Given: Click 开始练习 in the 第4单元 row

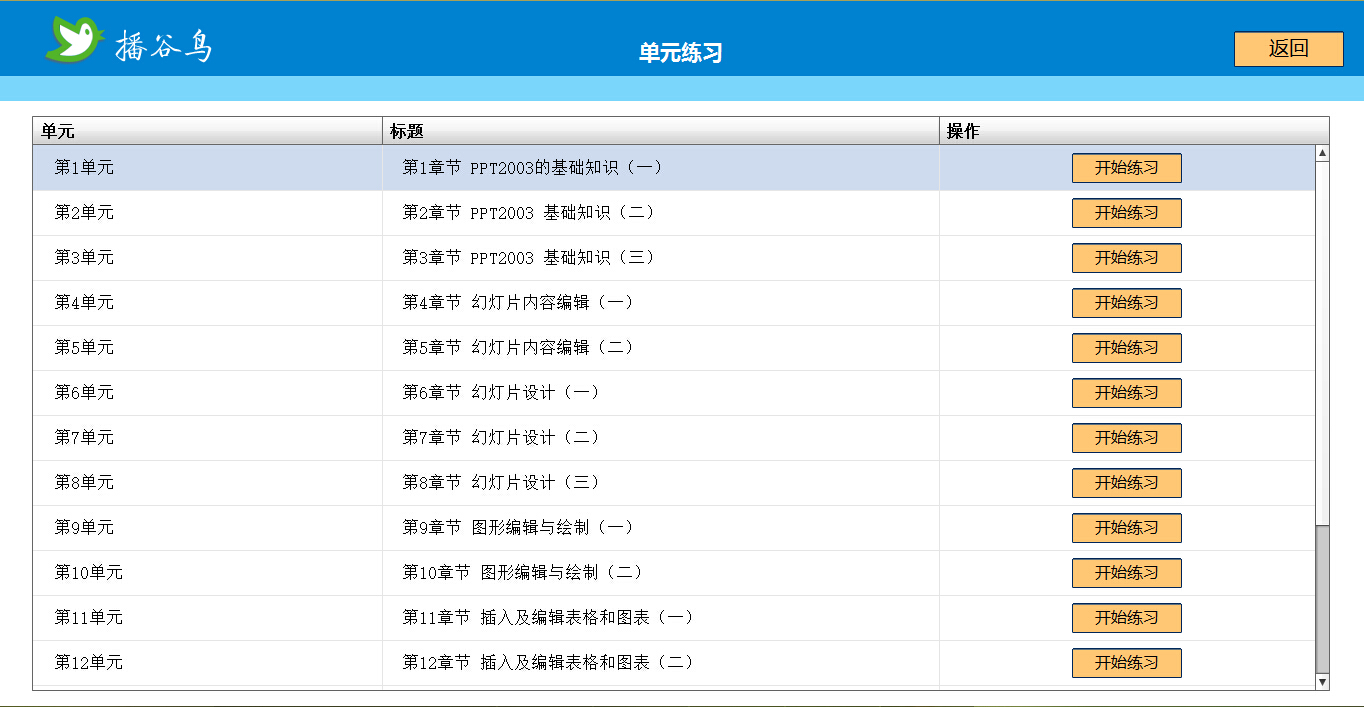Looking at the screenshot, I should [1126, 303].
